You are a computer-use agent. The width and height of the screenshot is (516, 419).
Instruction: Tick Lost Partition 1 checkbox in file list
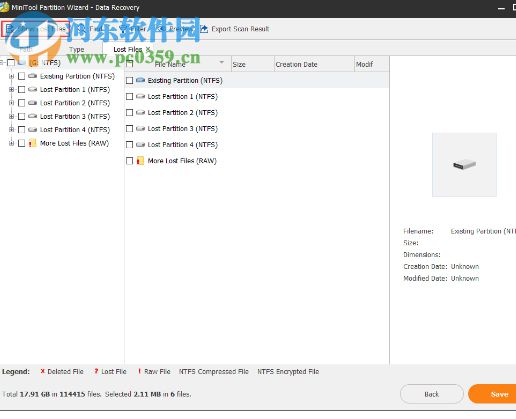pyautogui.click(x=130, y=96)
